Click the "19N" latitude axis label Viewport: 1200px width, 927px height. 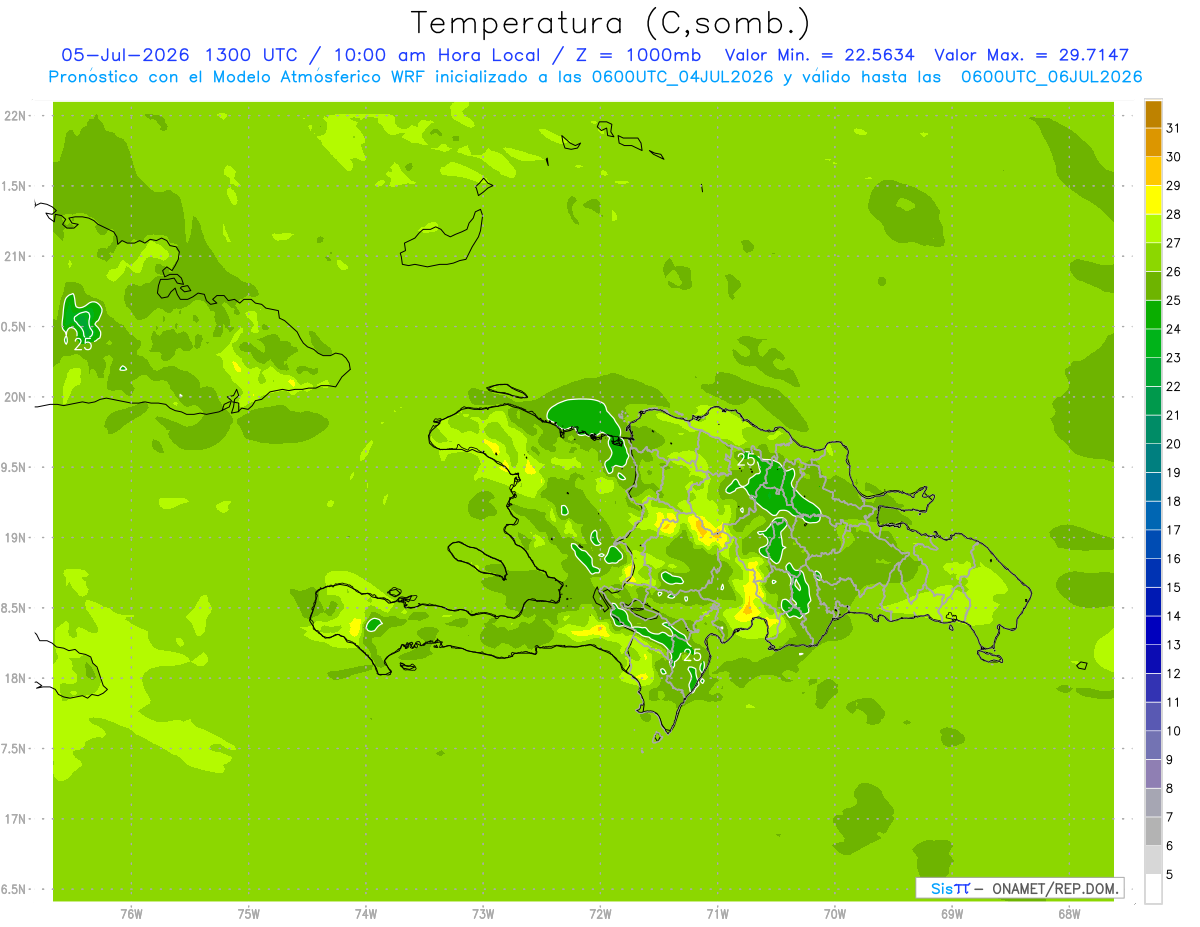click(15, 538)
